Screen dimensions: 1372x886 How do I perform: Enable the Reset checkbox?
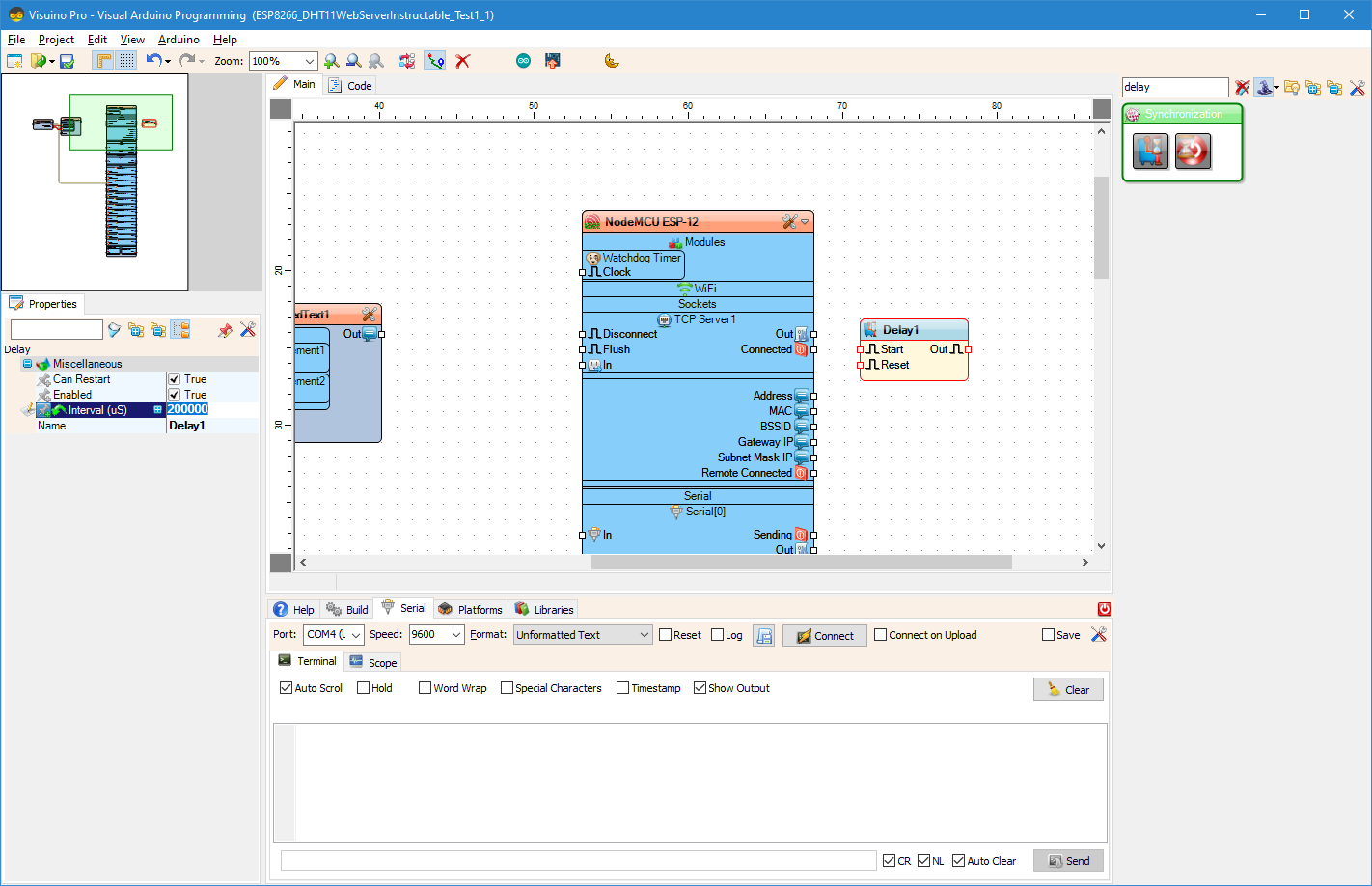(x=665, y=635)
